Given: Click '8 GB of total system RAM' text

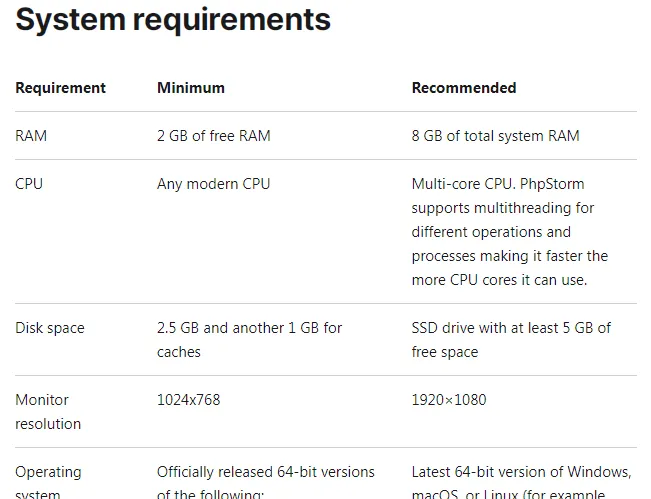Looking at the screenshot, I should point(495,136).
